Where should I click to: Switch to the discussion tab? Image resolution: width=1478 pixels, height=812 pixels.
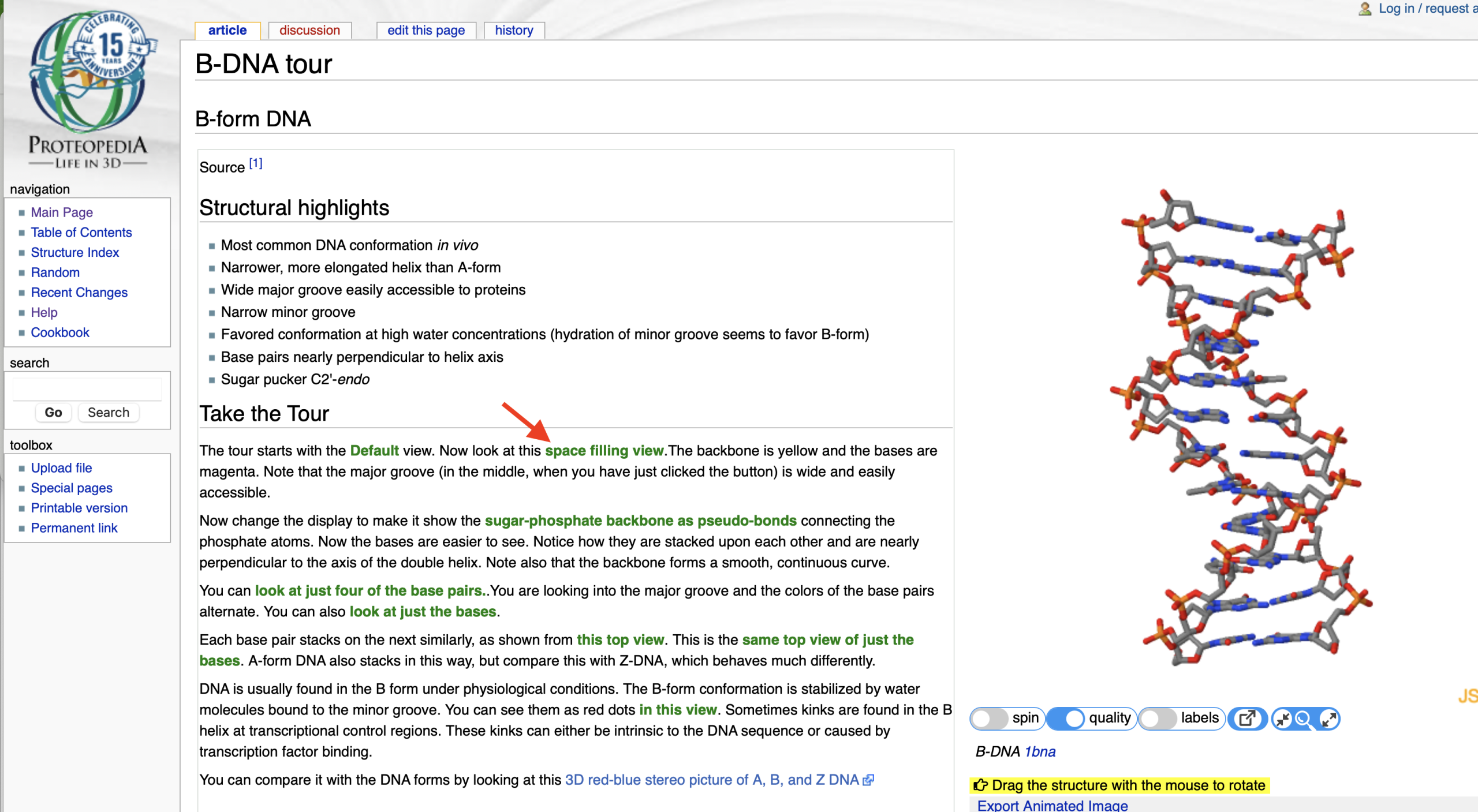coord(309,30)
